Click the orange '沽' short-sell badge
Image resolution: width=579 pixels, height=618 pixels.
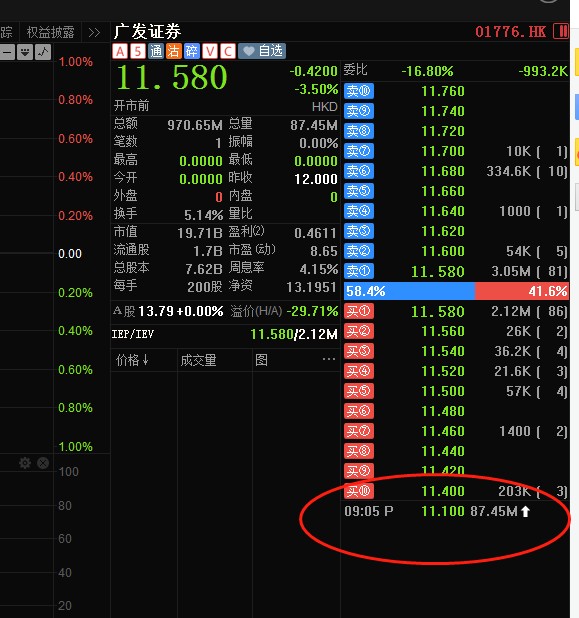(174, 51)
